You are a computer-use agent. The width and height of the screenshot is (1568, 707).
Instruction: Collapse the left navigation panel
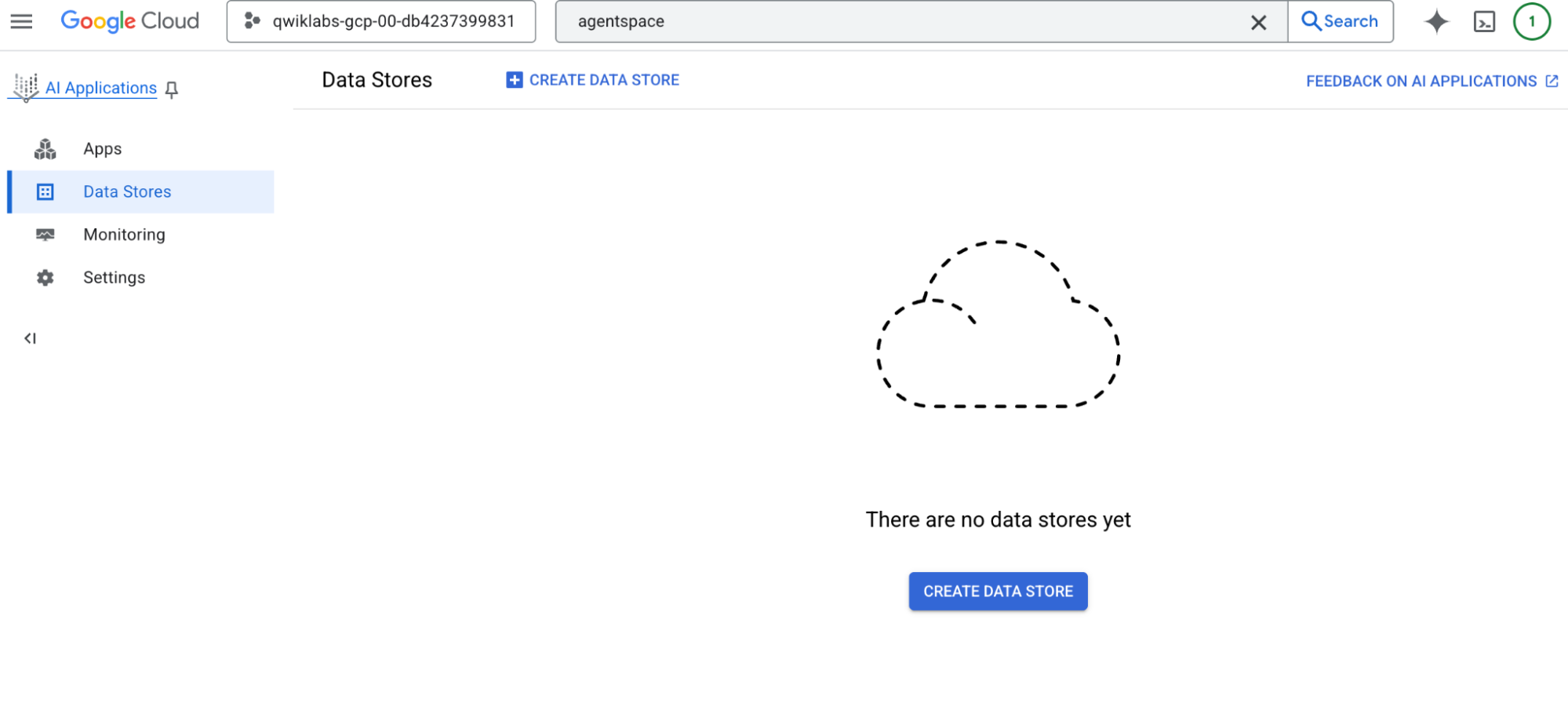(x=30, y=338)
